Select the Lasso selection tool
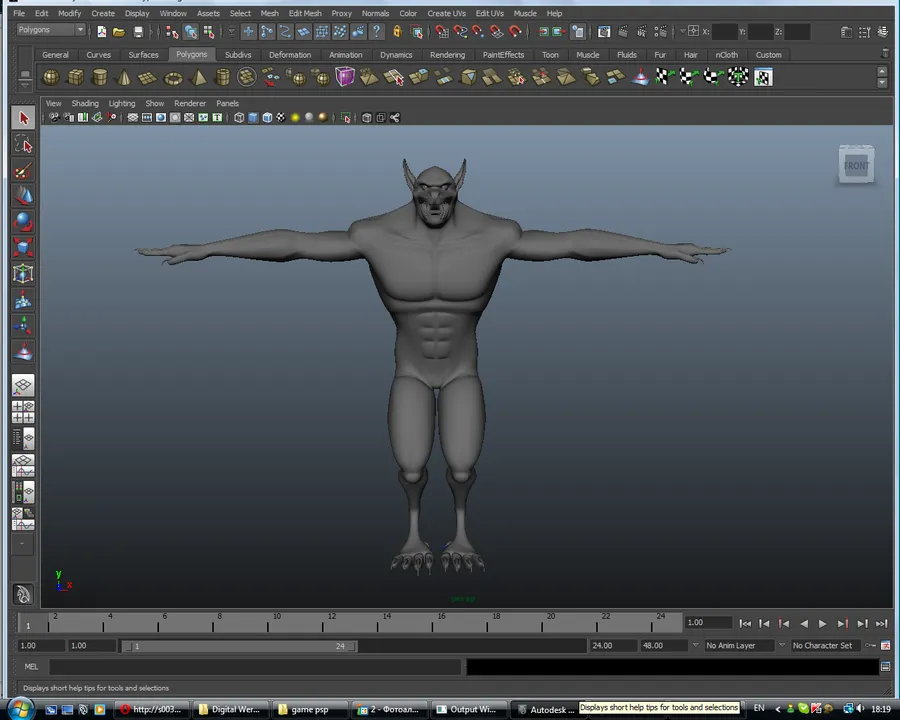900x720 pixels. 23,145
